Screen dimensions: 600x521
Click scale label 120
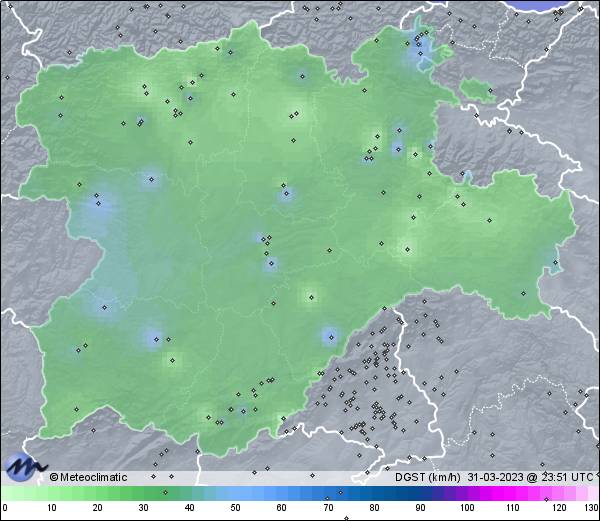click(559, 508)
